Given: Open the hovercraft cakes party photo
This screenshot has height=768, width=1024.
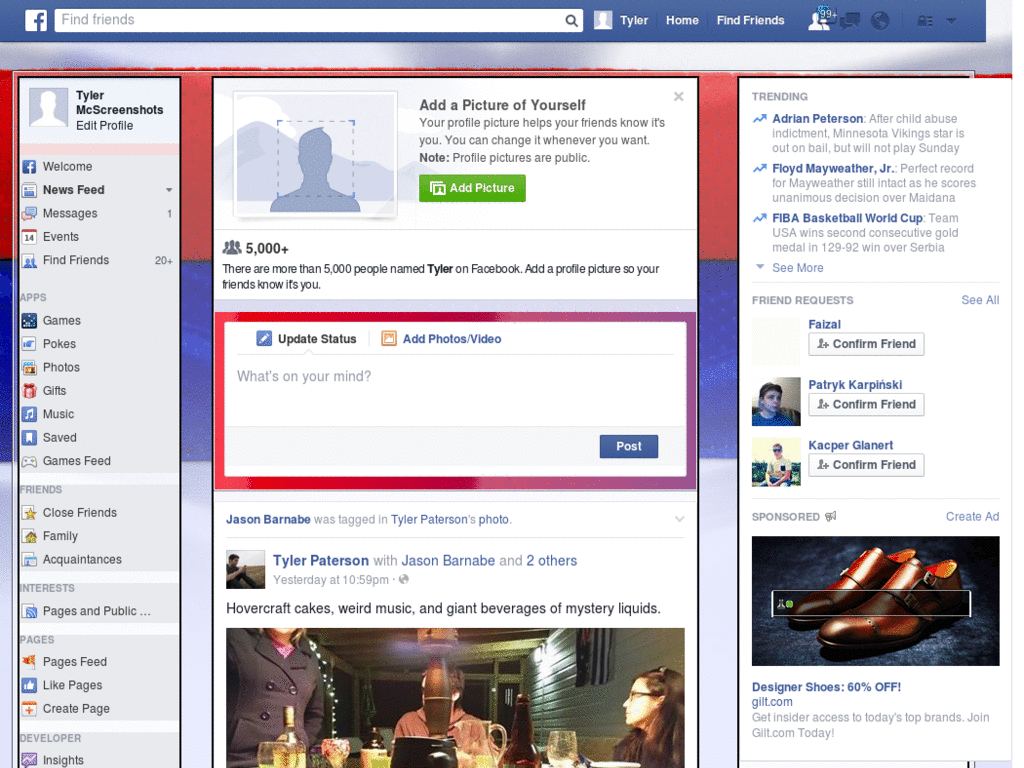Looking at the screenshot, I should (455, 698).
